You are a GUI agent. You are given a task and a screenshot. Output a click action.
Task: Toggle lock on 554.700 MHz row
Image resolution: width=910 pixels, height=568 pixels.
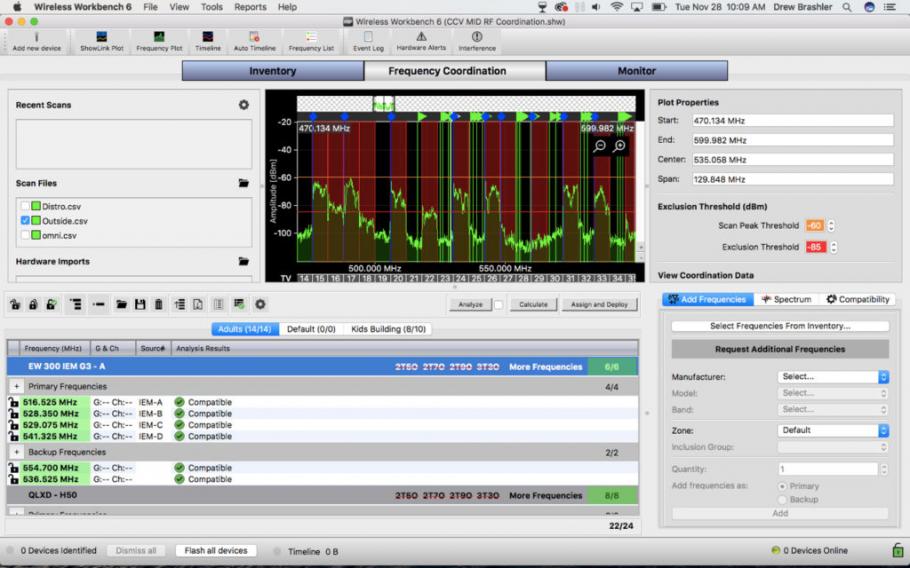[x=13, y=468]
